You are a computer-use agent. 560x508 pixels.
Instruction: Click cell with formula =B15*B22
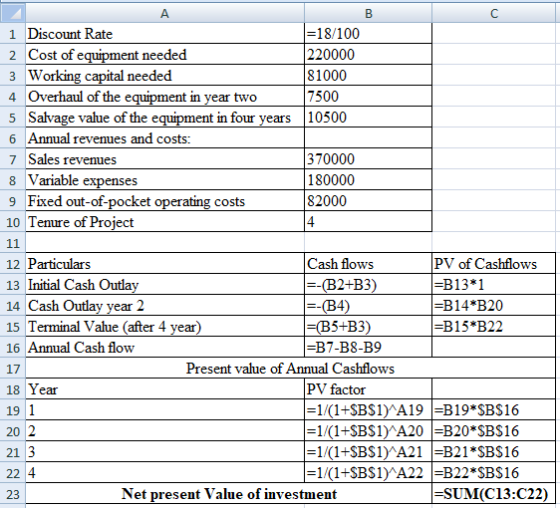tap(494, 327)
